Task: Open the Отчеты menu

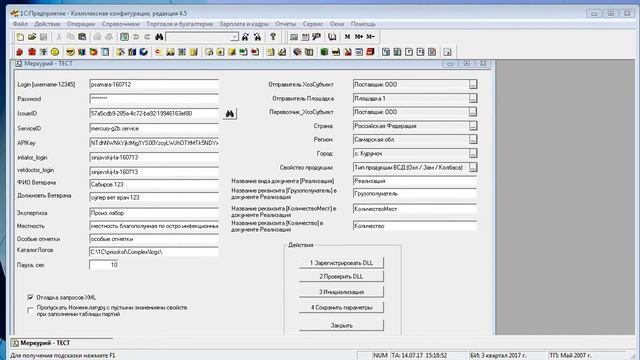Action: coord(285,24)
